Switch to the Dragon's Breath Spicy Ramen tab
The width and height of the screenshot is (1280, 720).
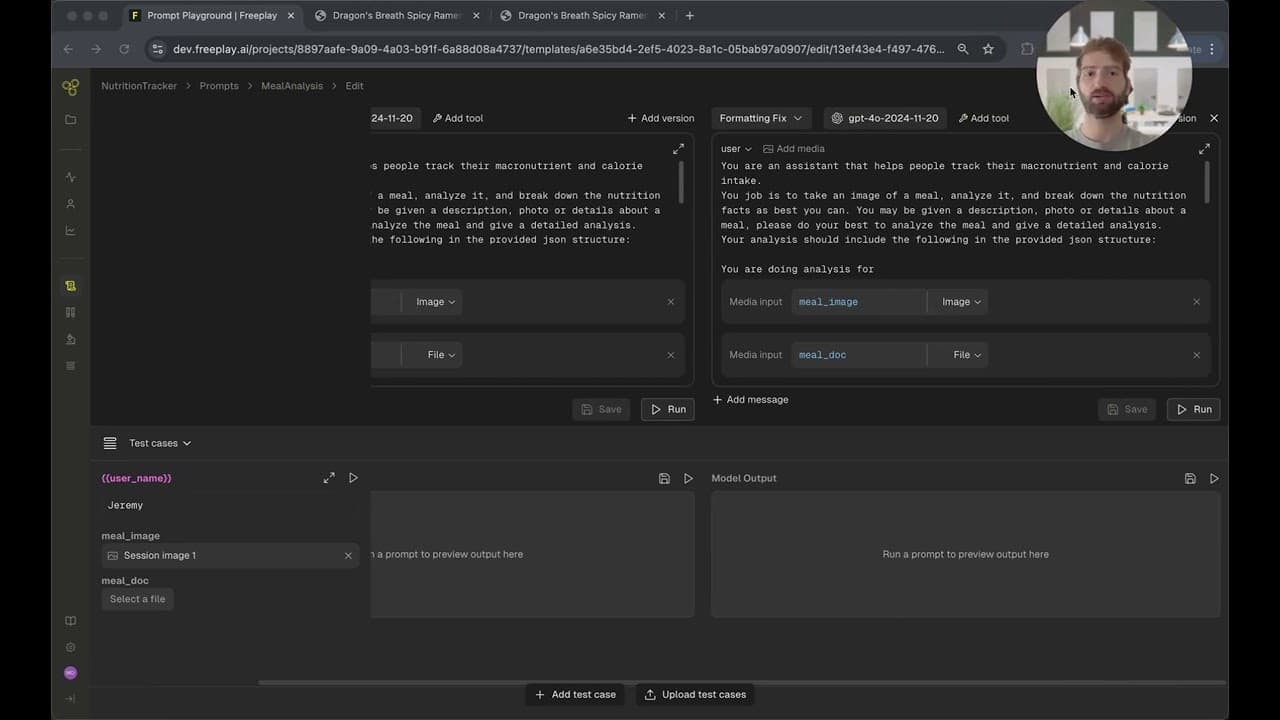[x=395, y=15]
